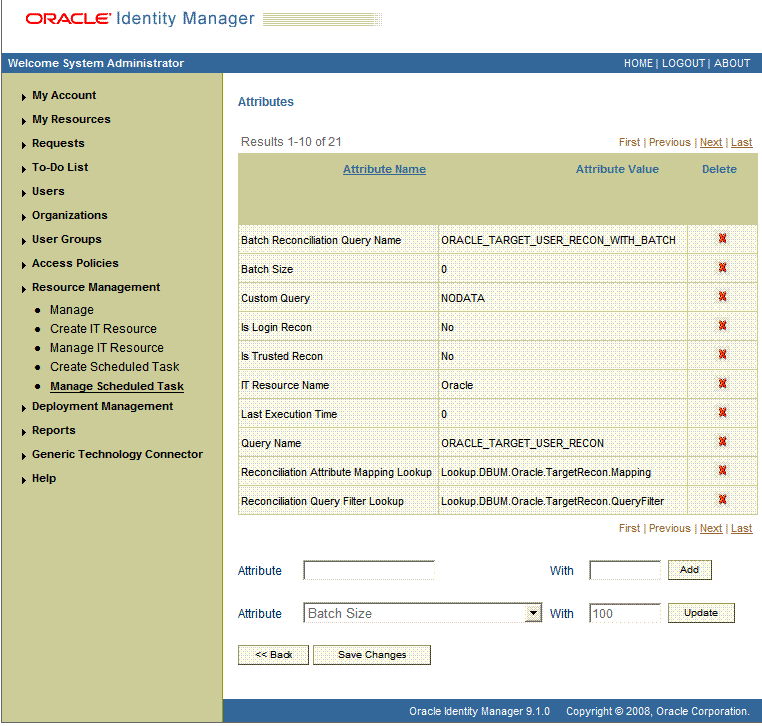
Task: Expand the Access Policies arrow
Action: tap(23, 265)
